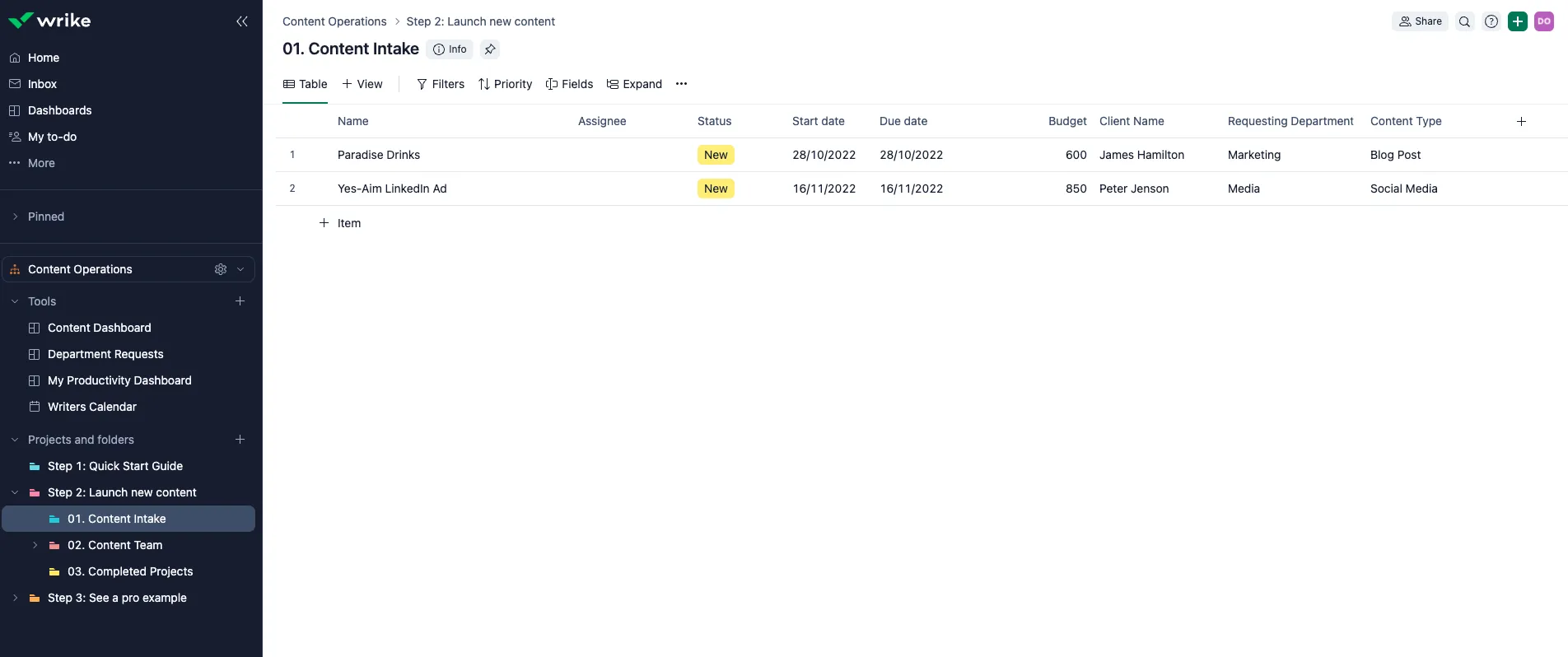This screenshot has width=1568, height=657.
Task: Open the user profile avatar
Action: (1544, 22)
